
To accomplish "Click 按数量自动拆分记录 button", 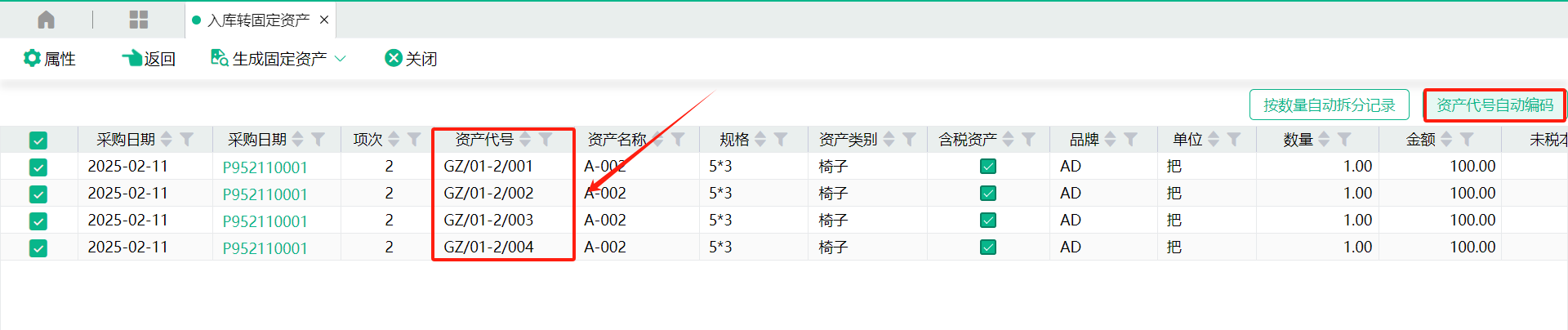I will click(x=1330, y=105).
